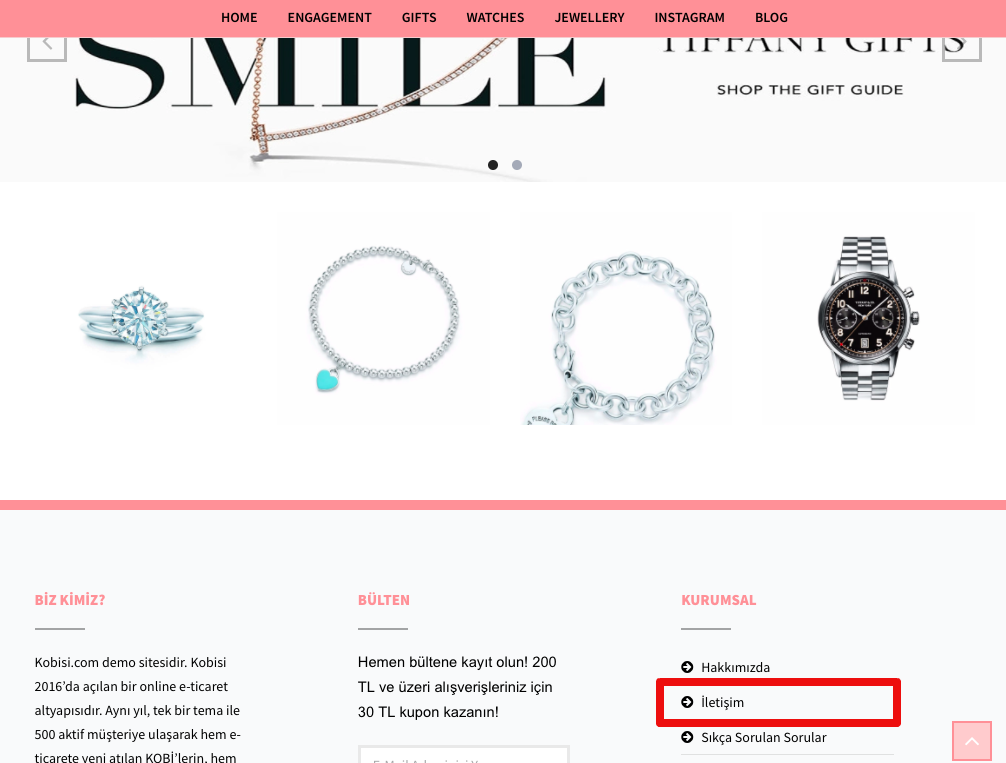Select the second carousel dot indicator
The width and height of the screenshot is (1006, 763).
[517, 165]
